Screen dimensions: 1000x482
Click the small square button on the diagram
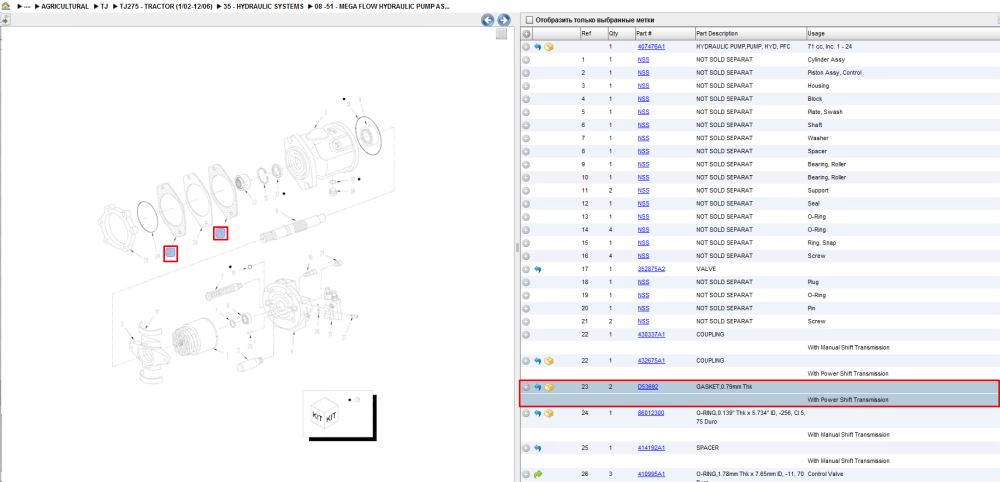pos(501,34)
